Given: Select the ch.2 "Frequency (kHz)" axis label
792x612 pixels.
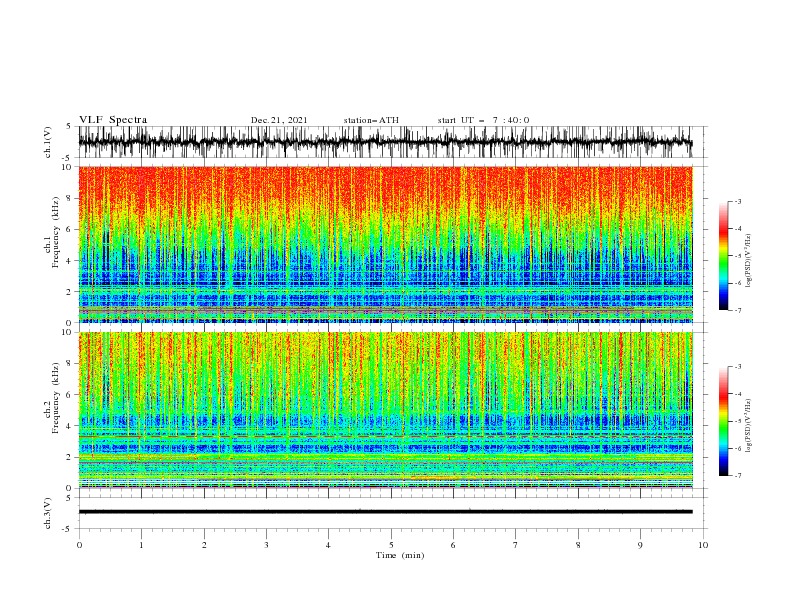Looking at the screenshot, I should (56, 398).
